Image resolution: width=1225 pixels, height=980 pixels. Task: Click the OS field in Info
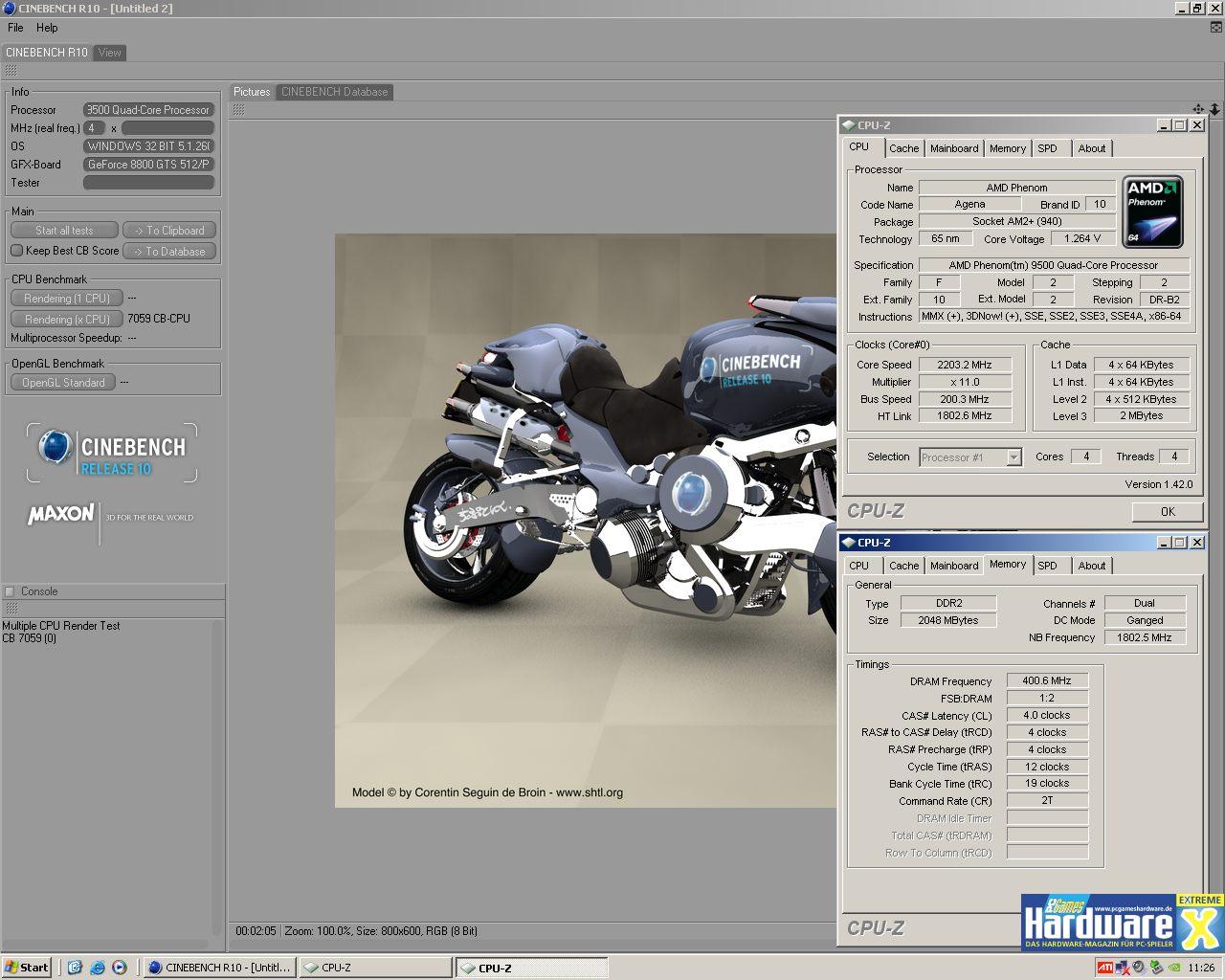(x=148, y=146)
